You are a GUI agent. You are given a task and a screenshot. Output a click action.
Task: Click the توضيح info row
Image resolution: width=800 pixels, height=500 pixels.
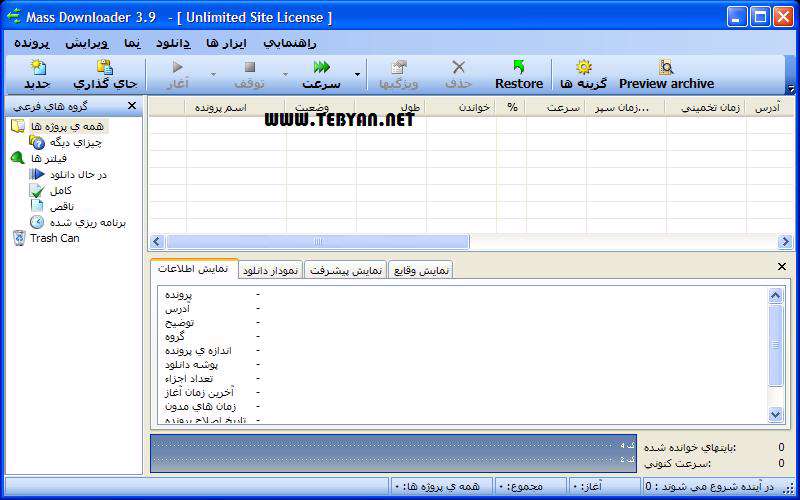pos(212,322)
